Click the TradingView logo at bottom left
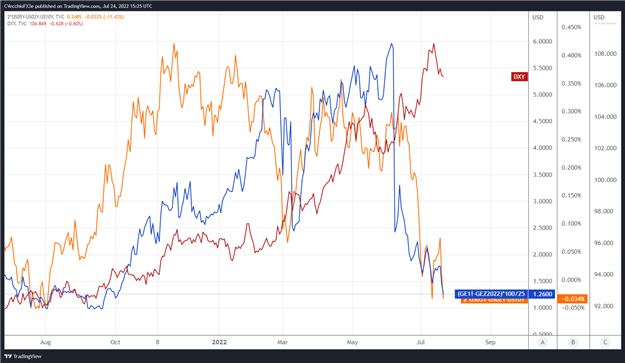625x363 pixels. (x=23, y=356)
